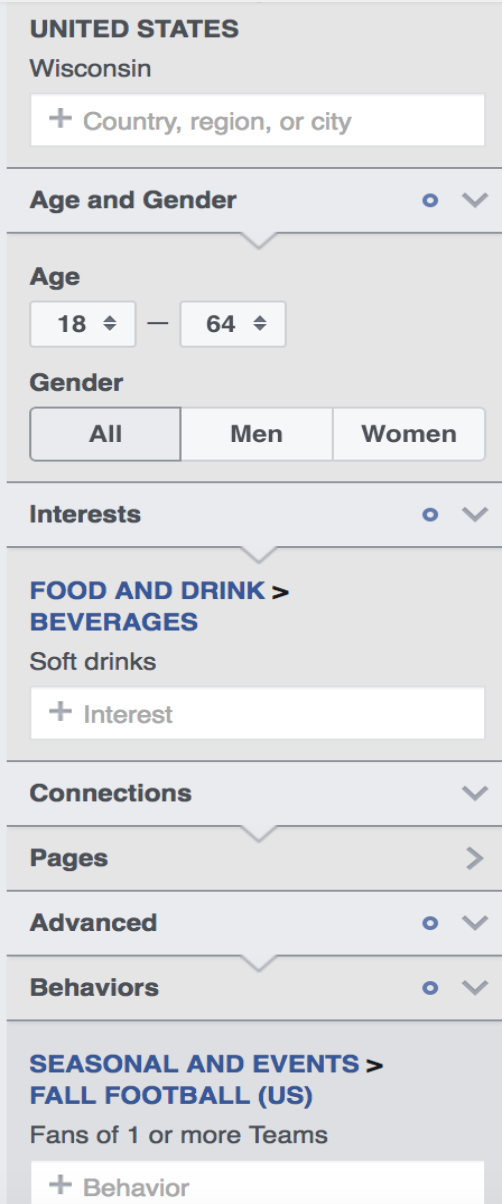Collapse the Advanced section chevron
Image resolution: width=502 pixels, height=1204 pixels.
[x=474, y=923]
